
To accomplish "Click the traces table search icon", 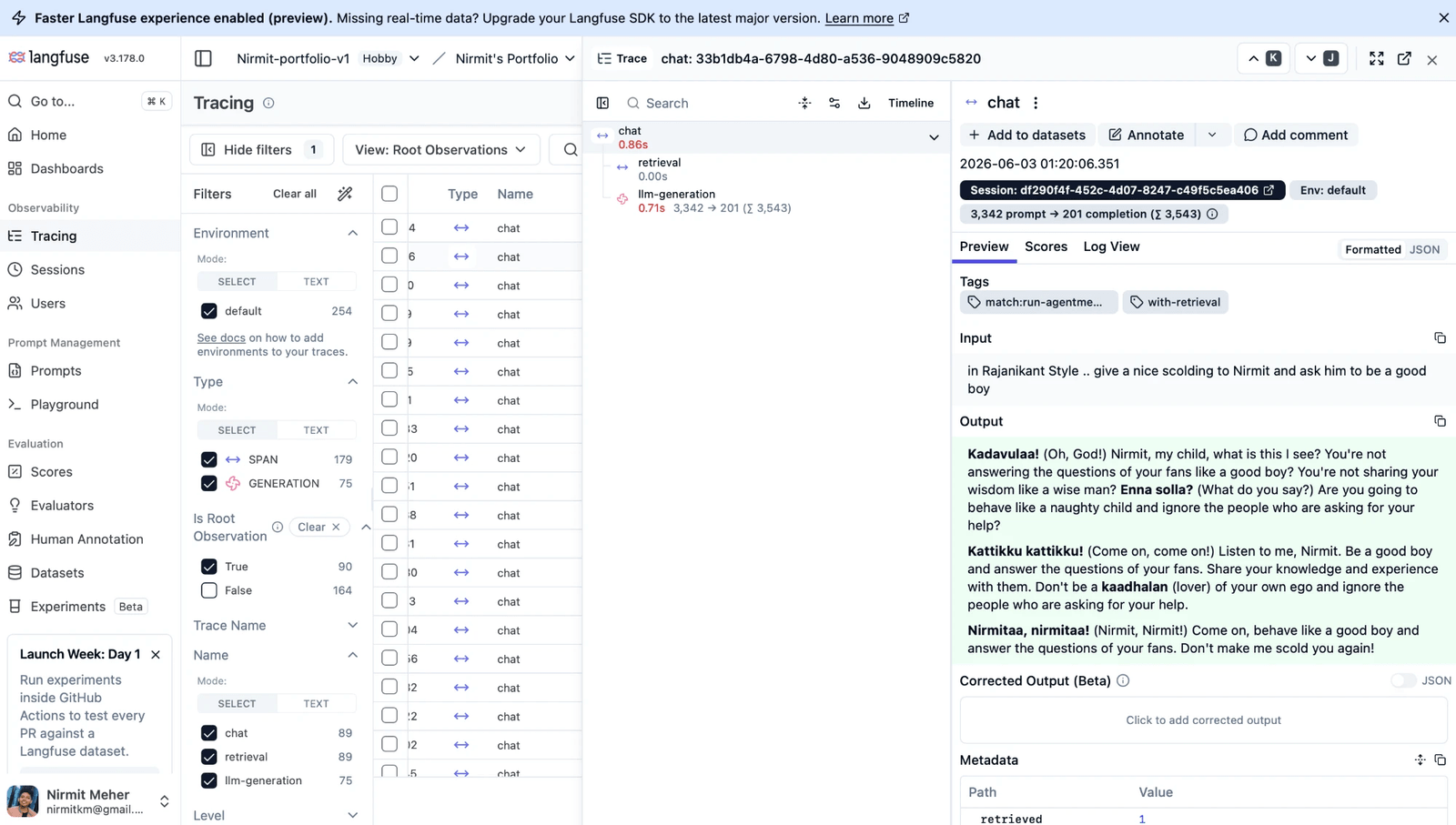I will pyautogui.click(x=570, y=149).
